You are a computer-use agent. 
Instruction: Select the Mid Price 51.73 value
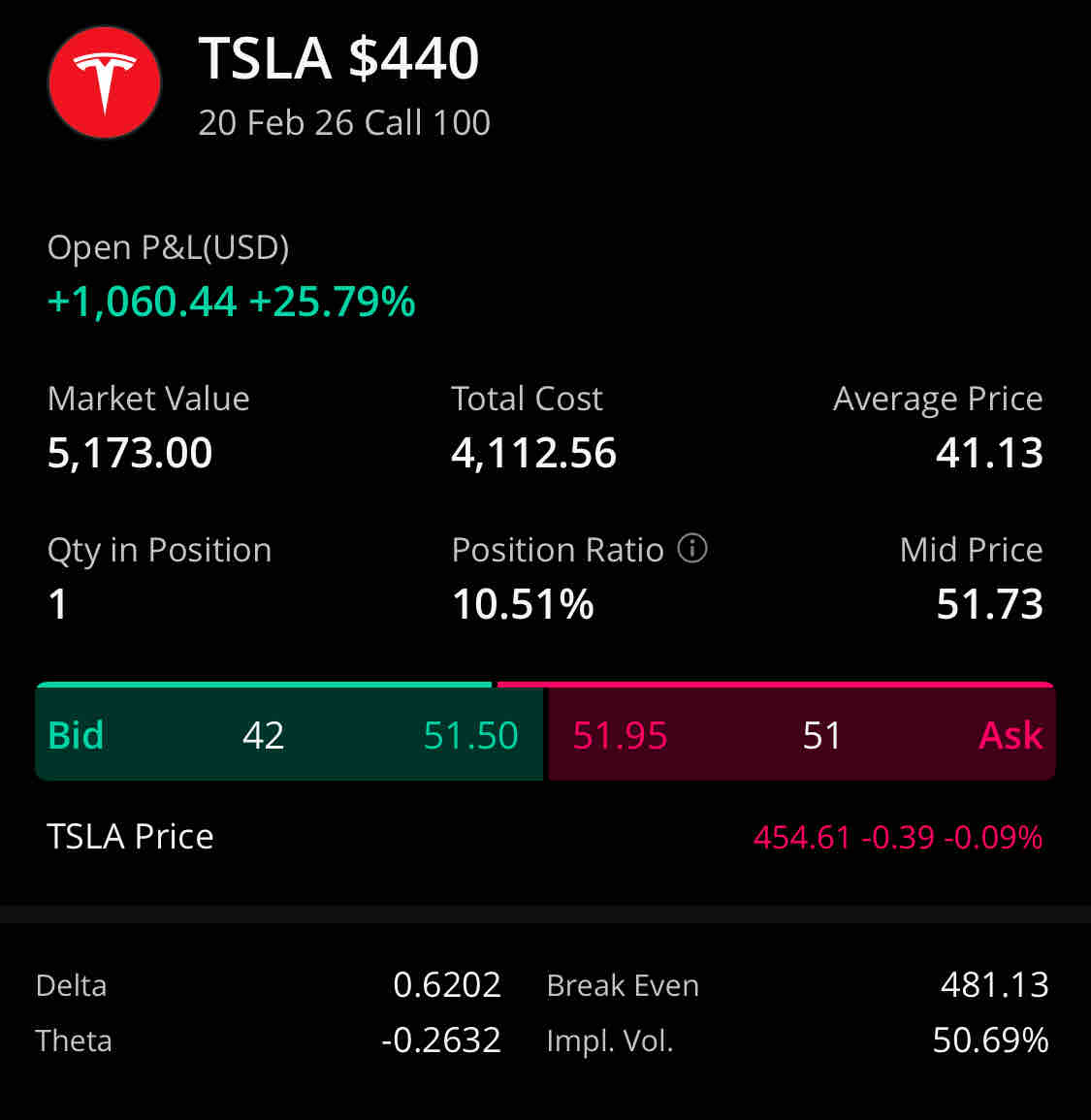pyautogui.click(x=989, y=604)
